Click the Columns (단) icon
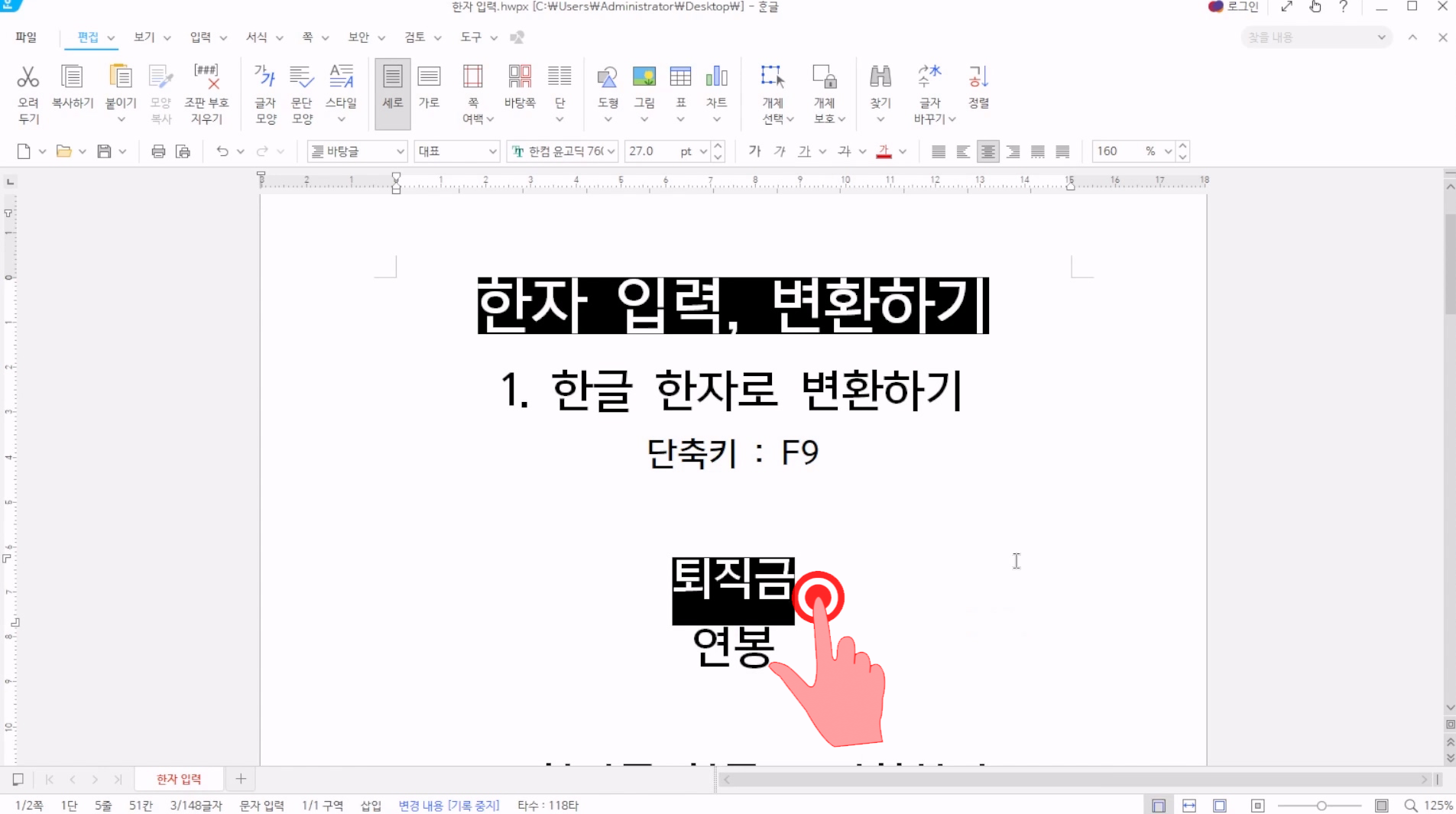 559,77
